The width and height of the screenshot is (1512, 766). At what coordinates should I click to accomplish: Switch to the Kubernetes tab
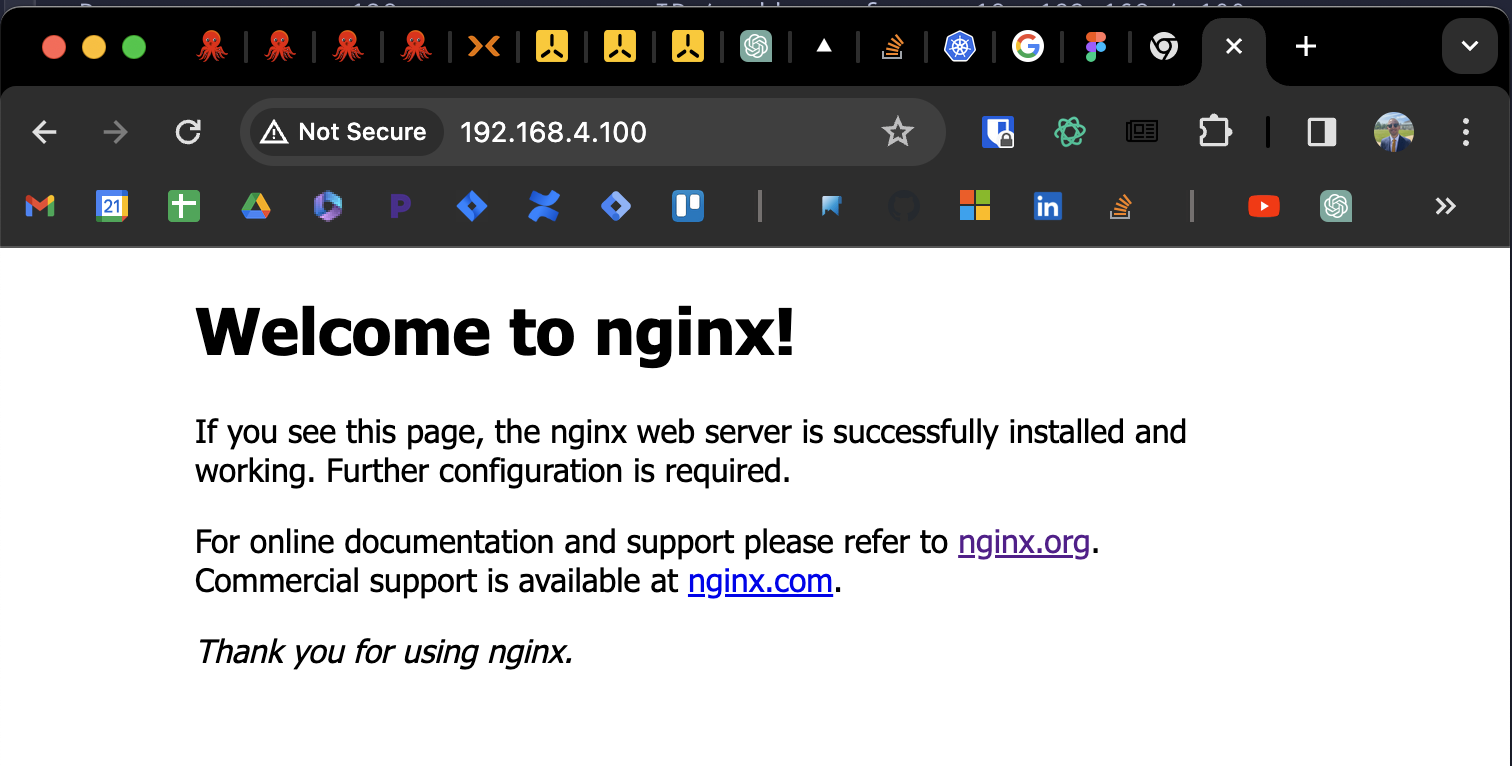(x=960, y=46)
